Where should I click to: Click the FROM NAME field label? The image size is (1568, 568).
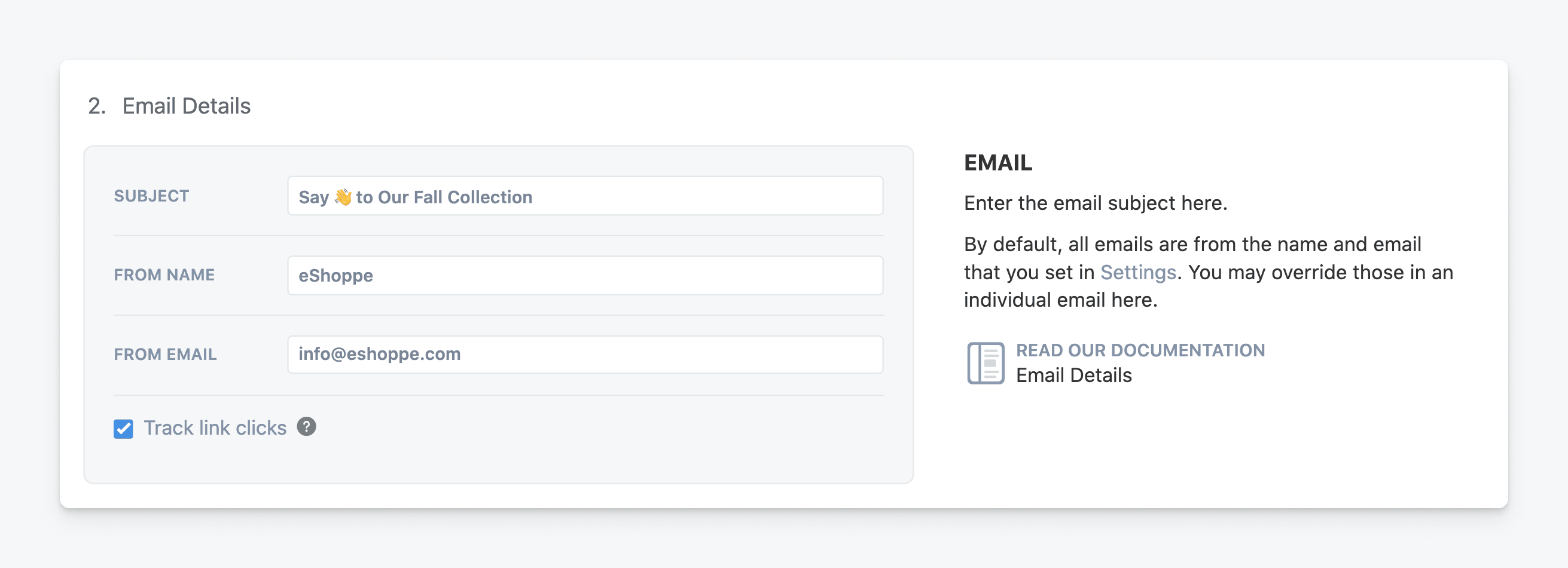pyautogui.click(x=164, y=275)
